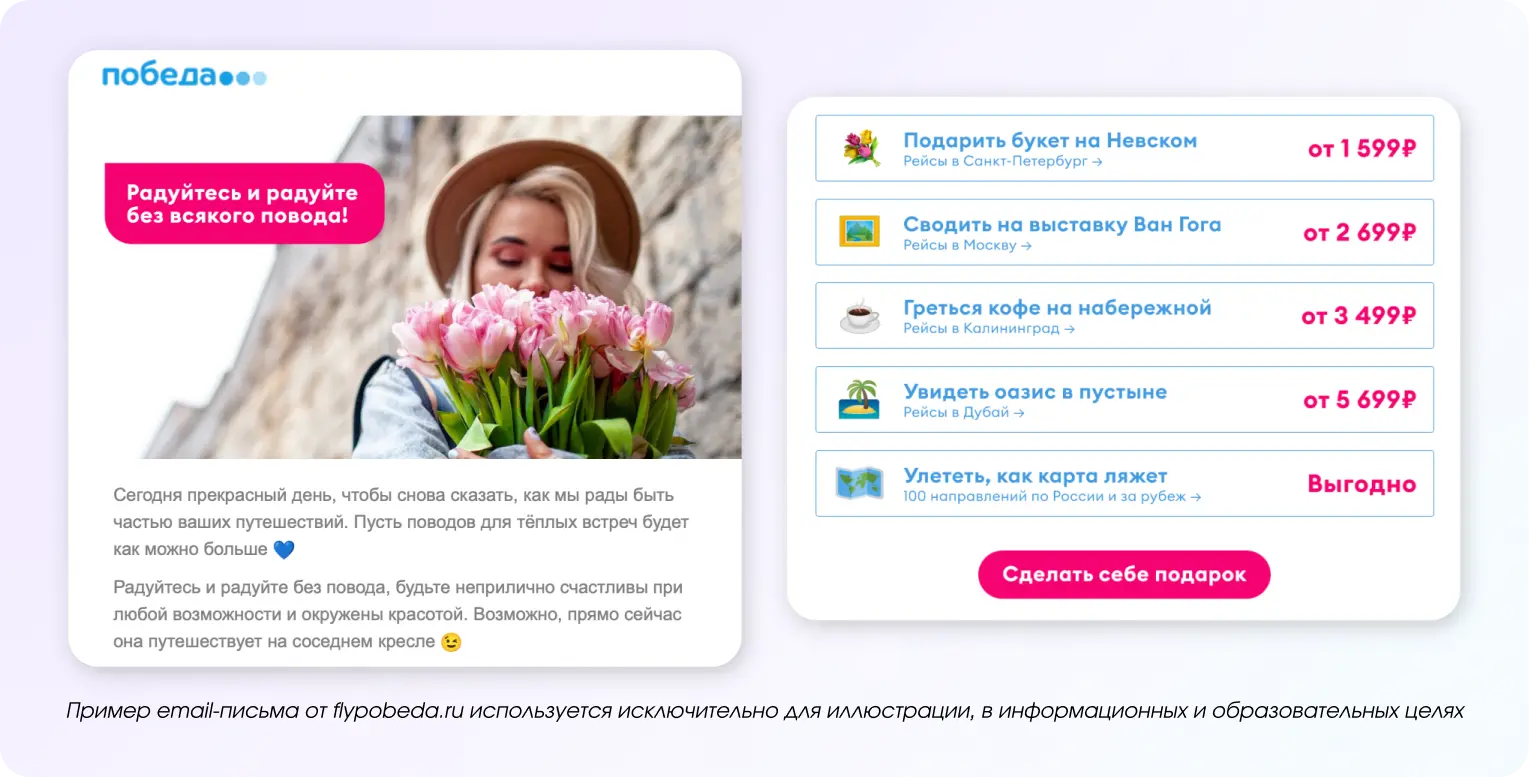Click the world map icon
Viewport: 1529px width, 777px height.
[859, 484]
